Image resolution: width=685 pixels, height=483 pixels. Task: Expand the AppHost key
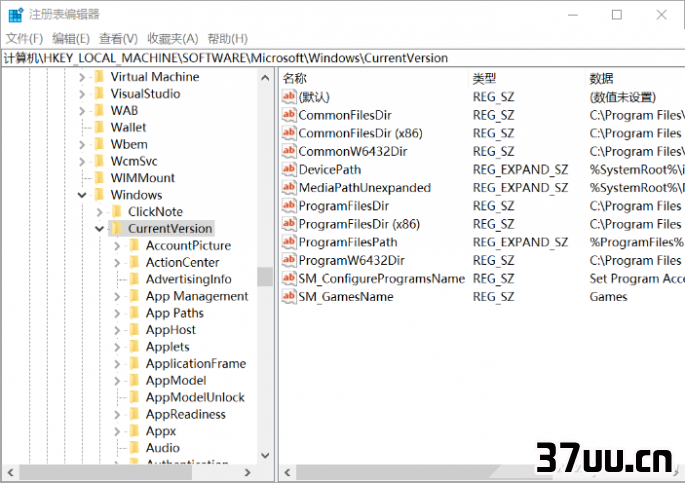(117, 330)
